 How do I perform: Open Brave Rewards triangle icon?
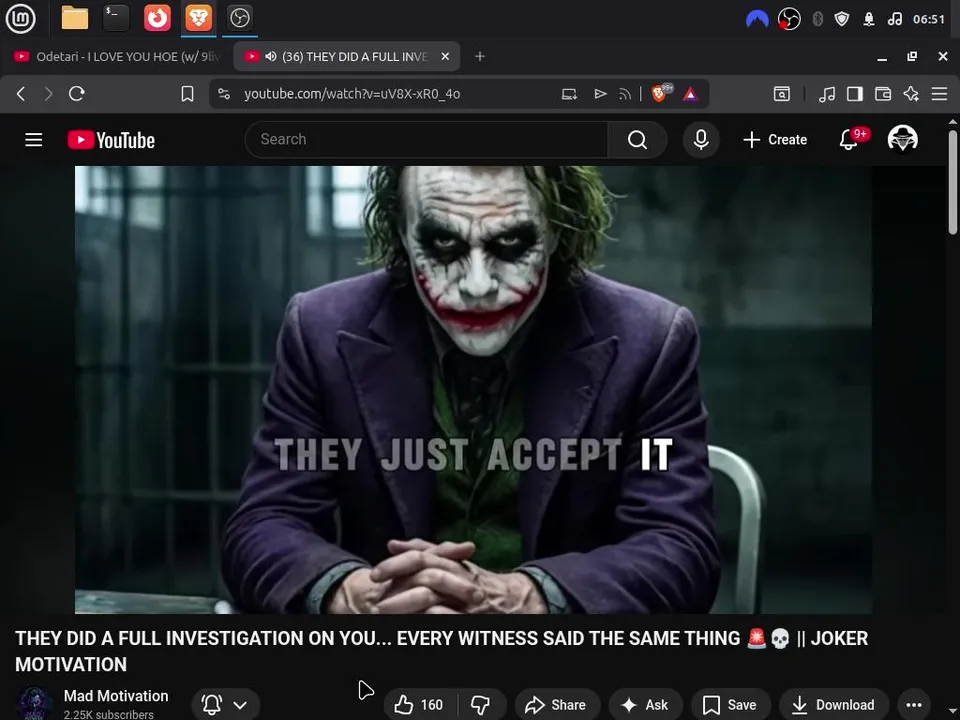pyautogui.click(x=691, y=94)
